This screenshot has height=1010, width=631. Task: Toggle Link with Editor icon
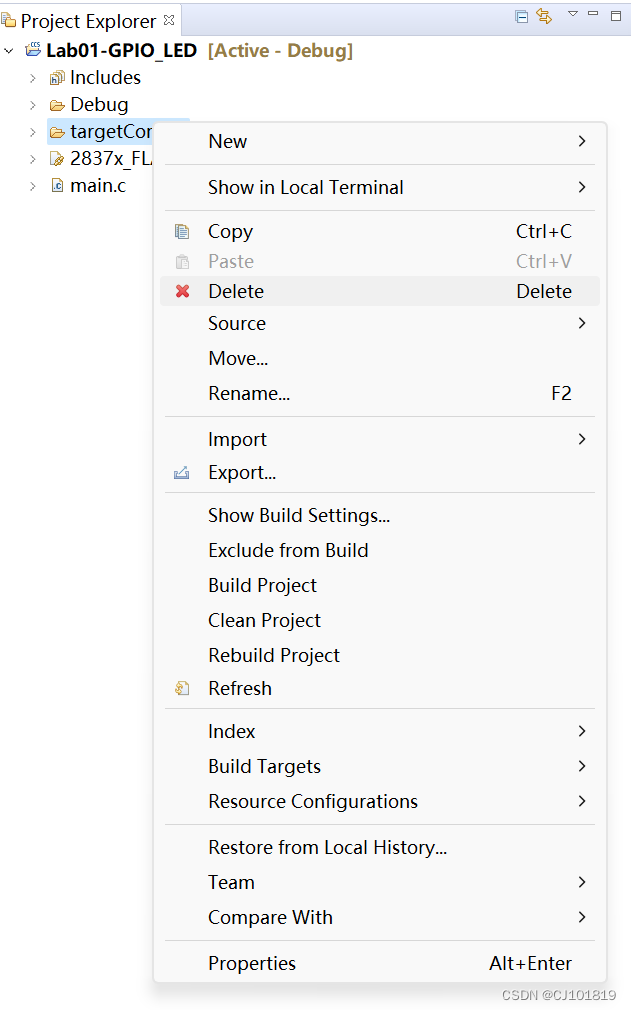(544, 16)
